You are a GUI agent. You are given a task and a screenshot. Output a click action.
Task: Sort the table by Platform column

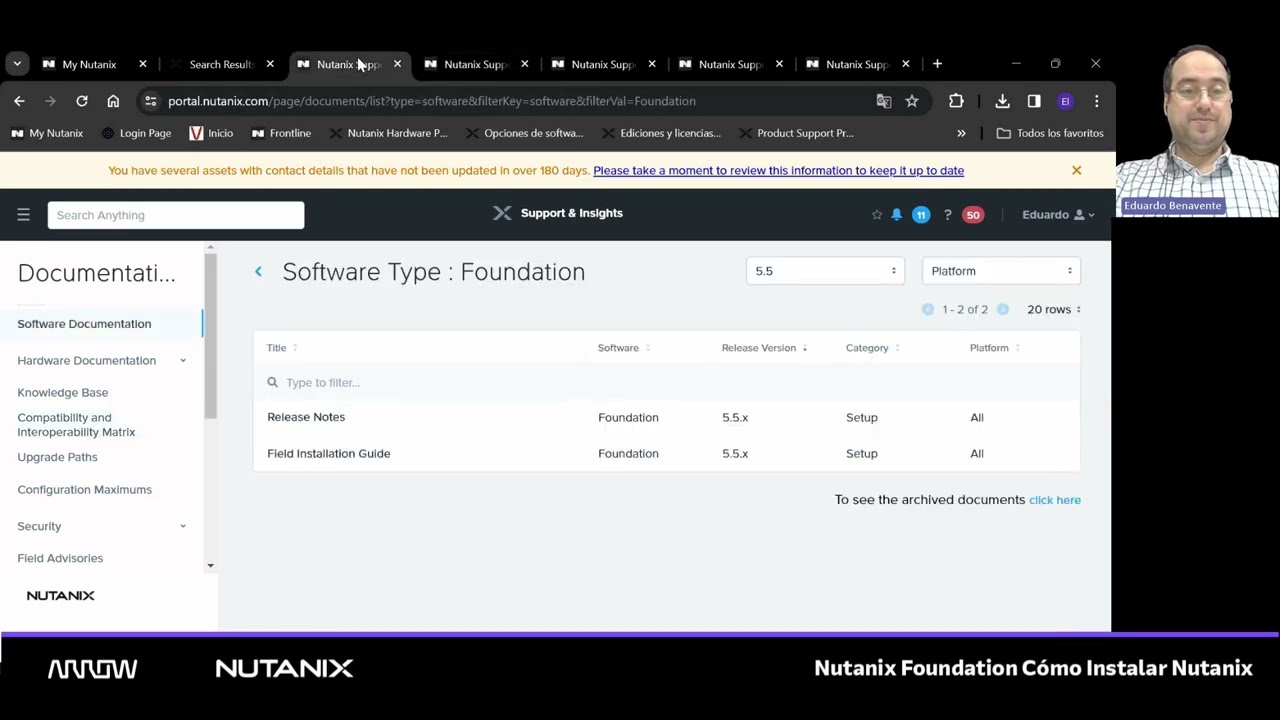(x=994, y=348)
